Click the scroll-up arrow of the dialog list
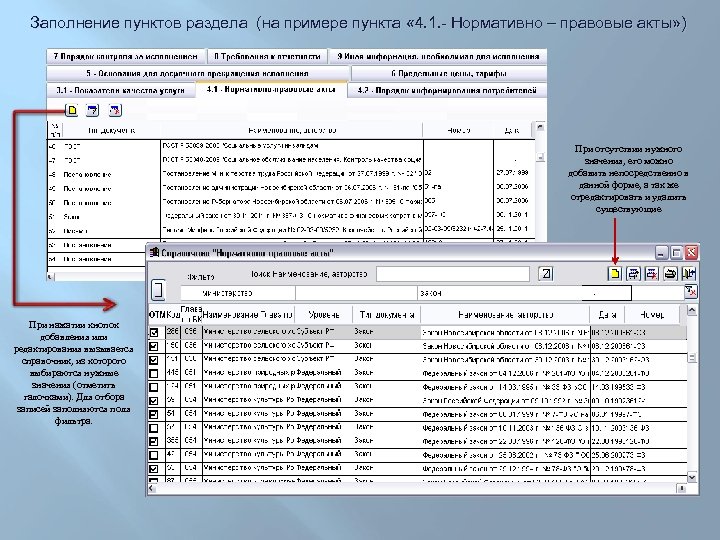720x540 pixels. [692, 311]
